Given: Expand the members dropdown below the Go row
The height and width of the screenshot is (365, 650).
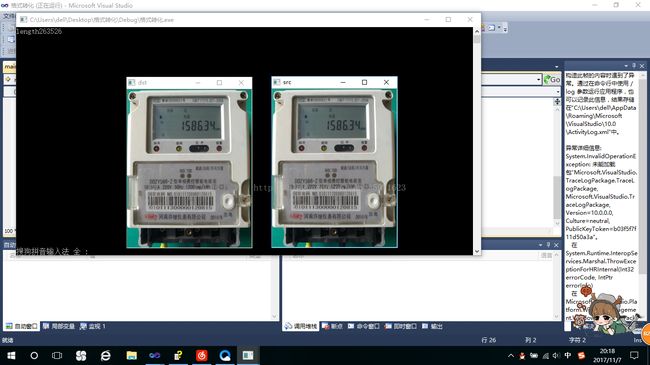Looking at the screenshot, I should [x=558, y=92].
